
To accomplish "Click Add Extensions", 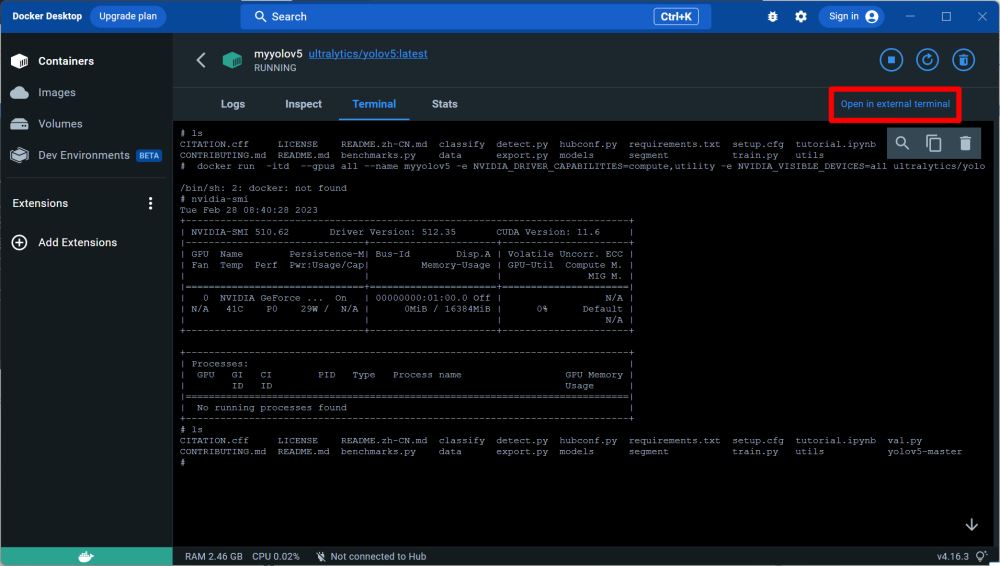I will [77, 242].
